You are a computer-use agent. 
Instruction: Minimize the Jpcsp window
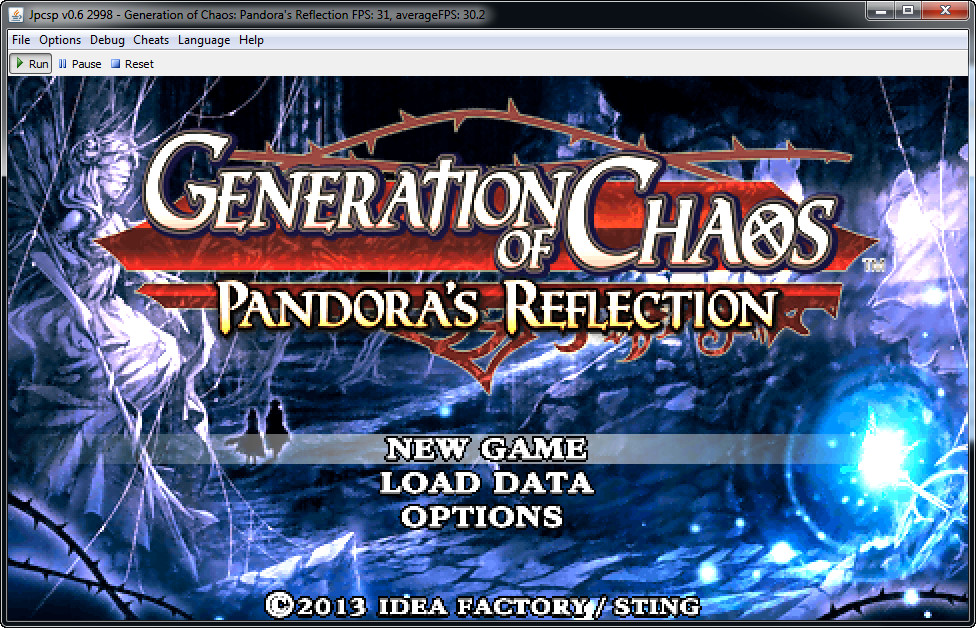(x=880, y=10)
